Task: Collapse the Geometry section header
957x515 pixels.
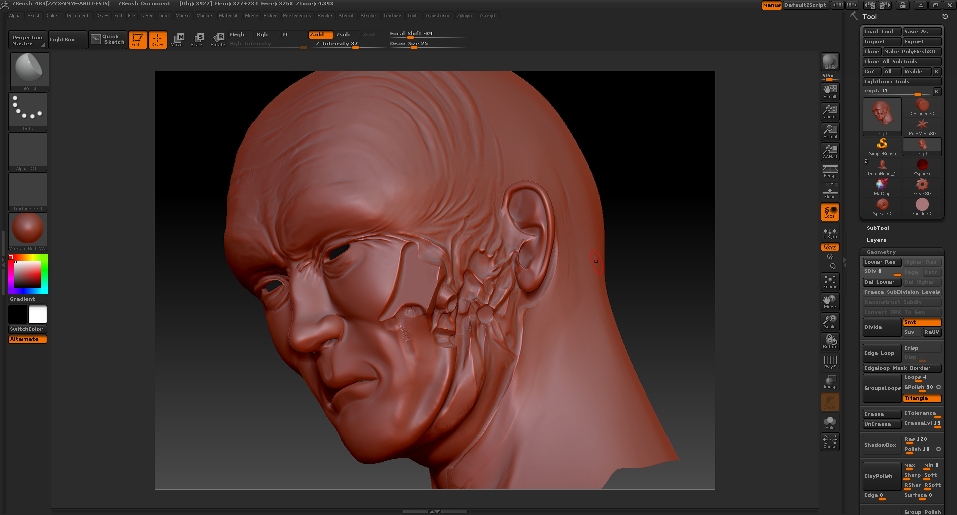Action: pos(881,252)
